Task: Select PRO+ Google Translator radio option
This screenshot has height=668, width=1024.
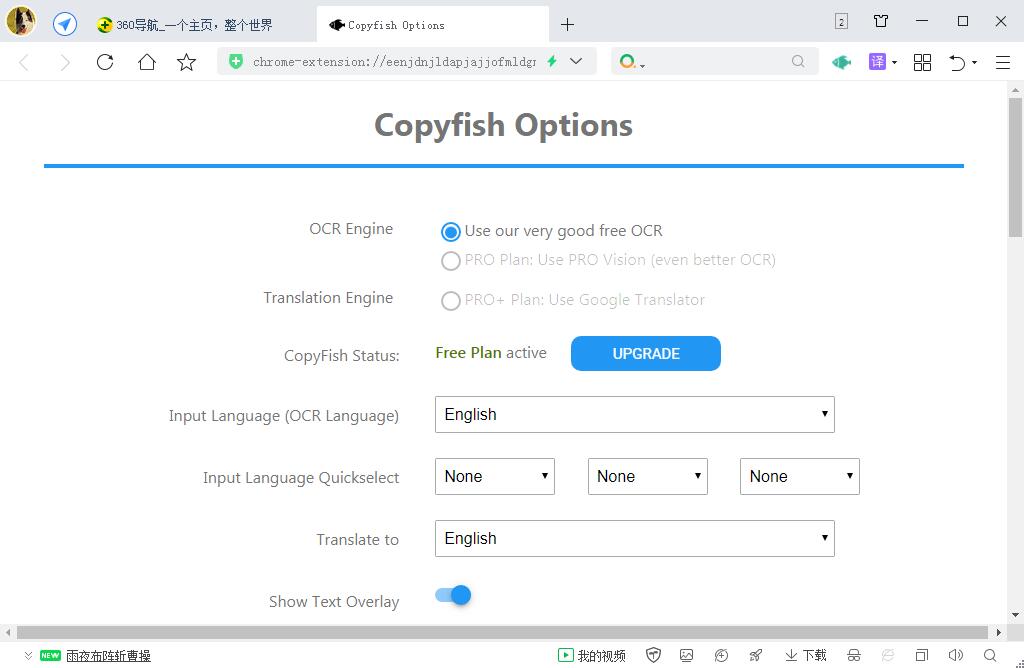Action: coord(451,300)
